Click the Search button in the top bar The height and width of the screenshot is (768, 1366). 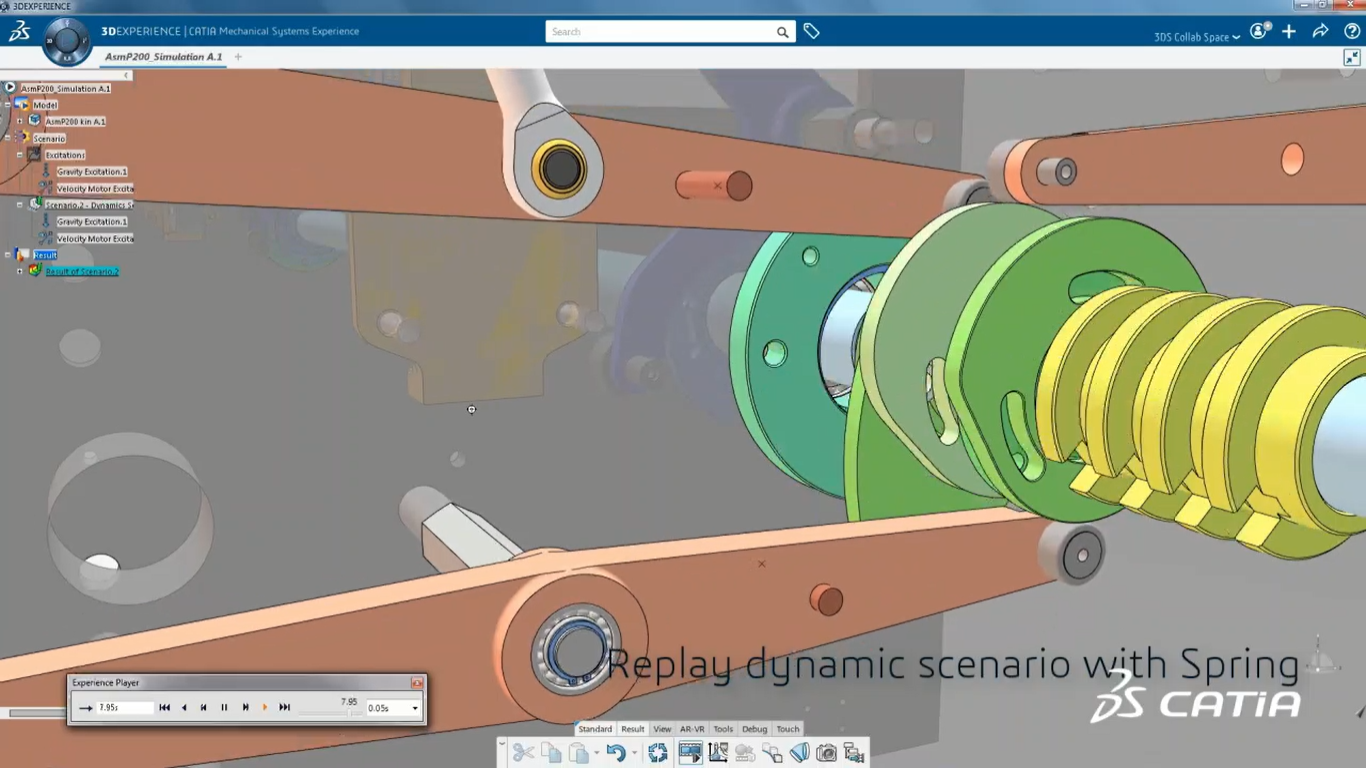click(x=783, y=32)
